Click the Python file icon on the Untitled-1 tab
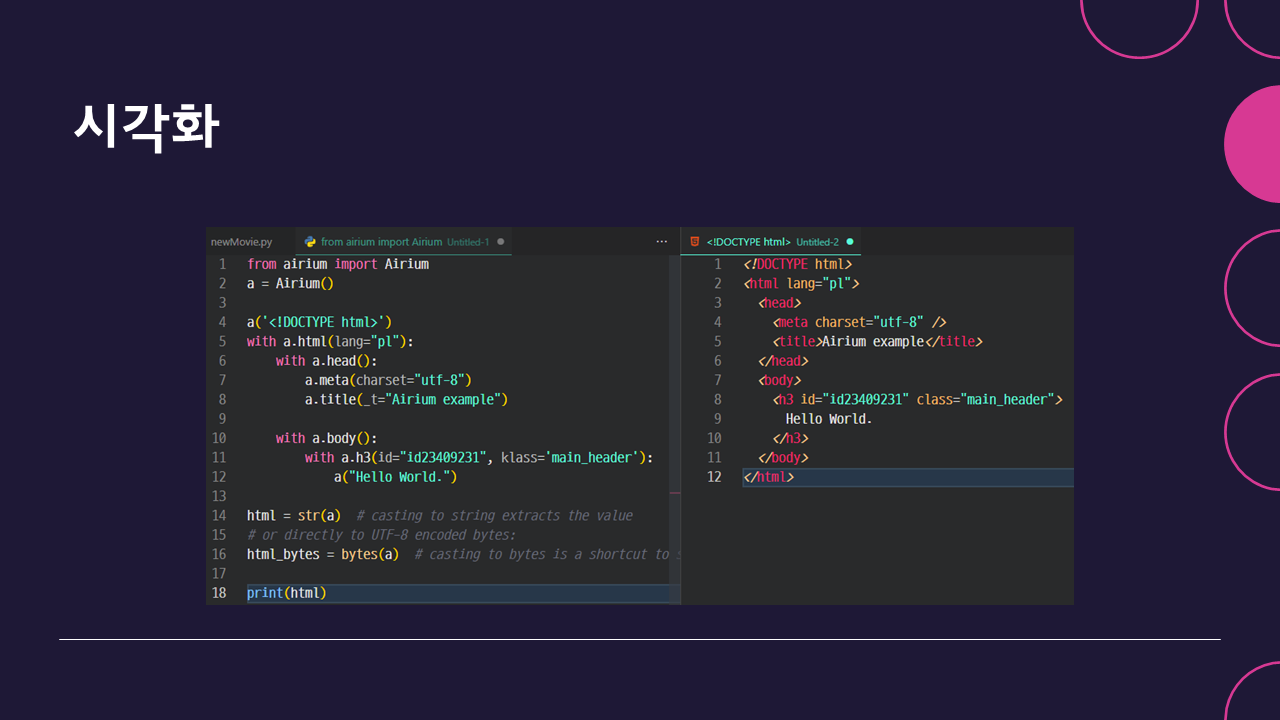Image resolution: width=1280 pixels, height=720 pixels. (310, 242)
